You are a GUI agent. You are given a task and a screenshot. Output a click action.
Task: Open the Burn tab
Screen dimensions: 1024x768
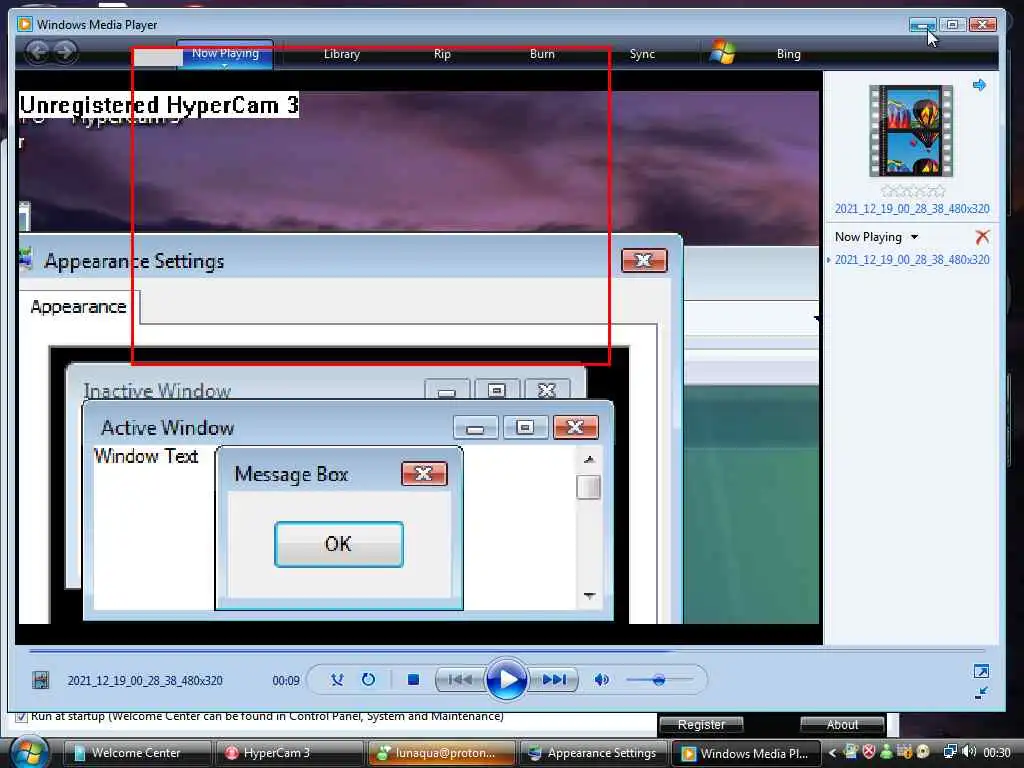[x=542, y=54]
